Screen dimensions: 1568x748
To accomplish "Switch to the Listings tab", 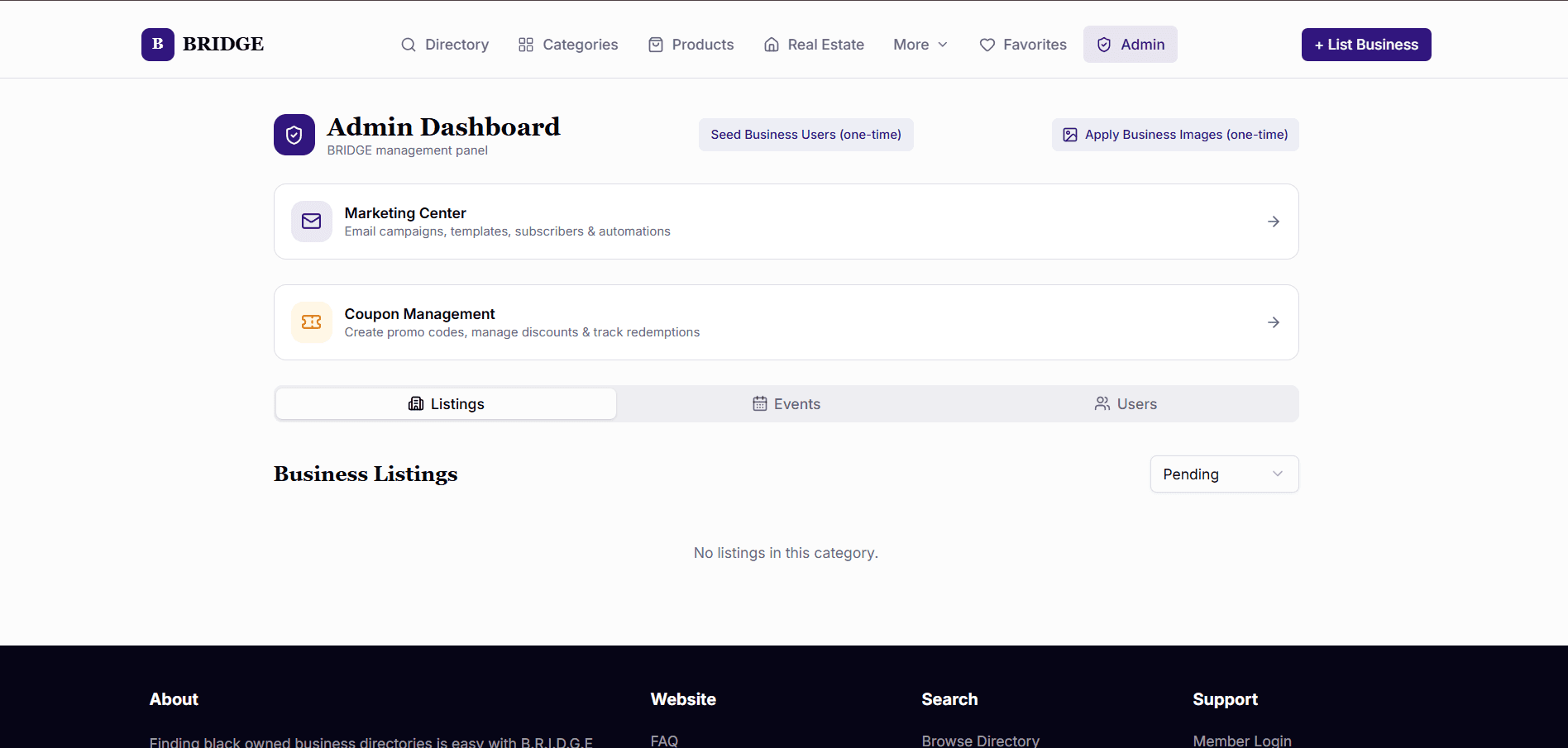I will (x=446, y=403).
